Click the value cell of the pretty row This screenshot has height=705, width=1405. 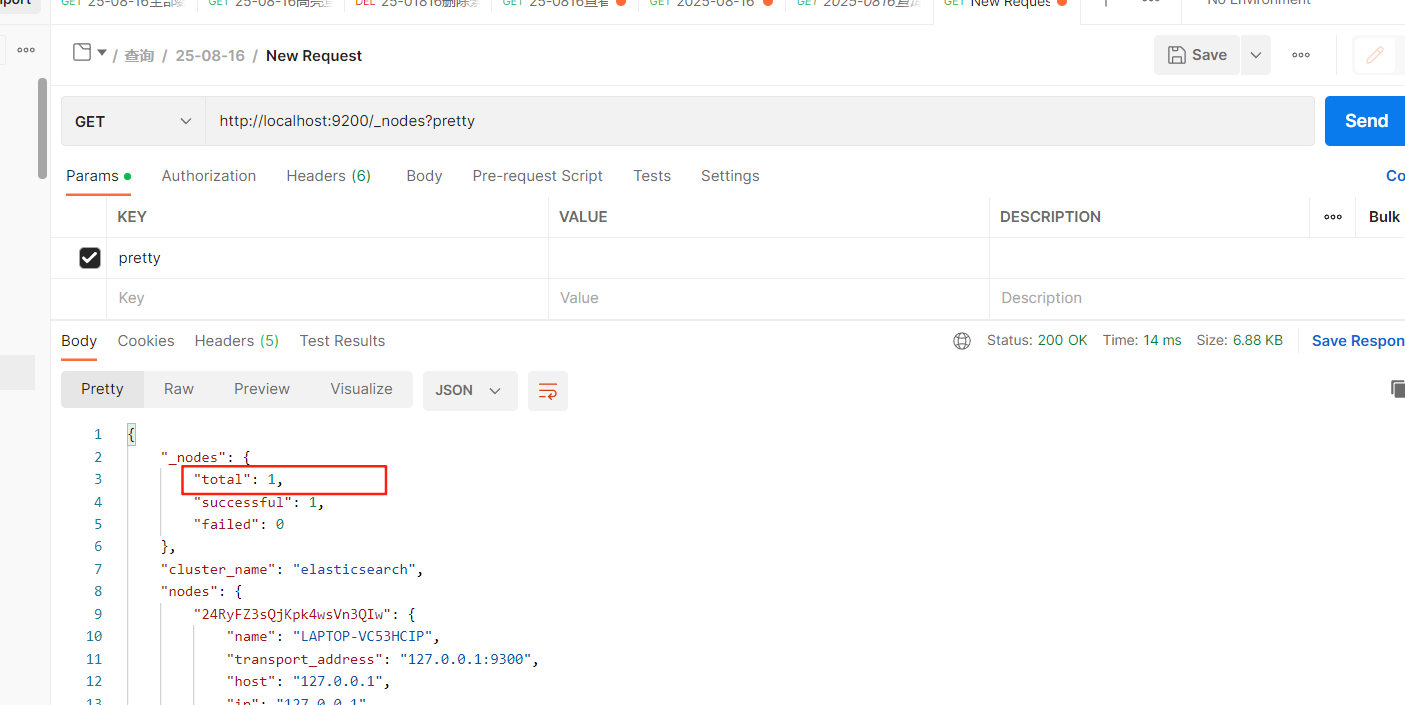[769, 258]
